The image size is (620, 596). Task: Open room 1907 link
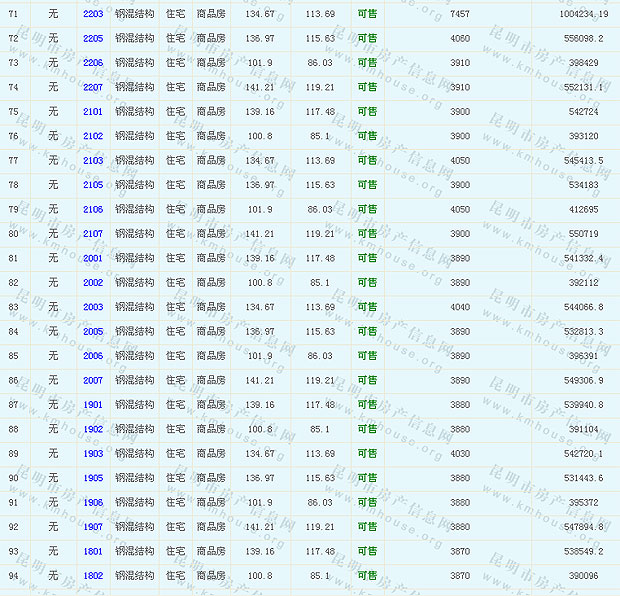click(93, 527)
